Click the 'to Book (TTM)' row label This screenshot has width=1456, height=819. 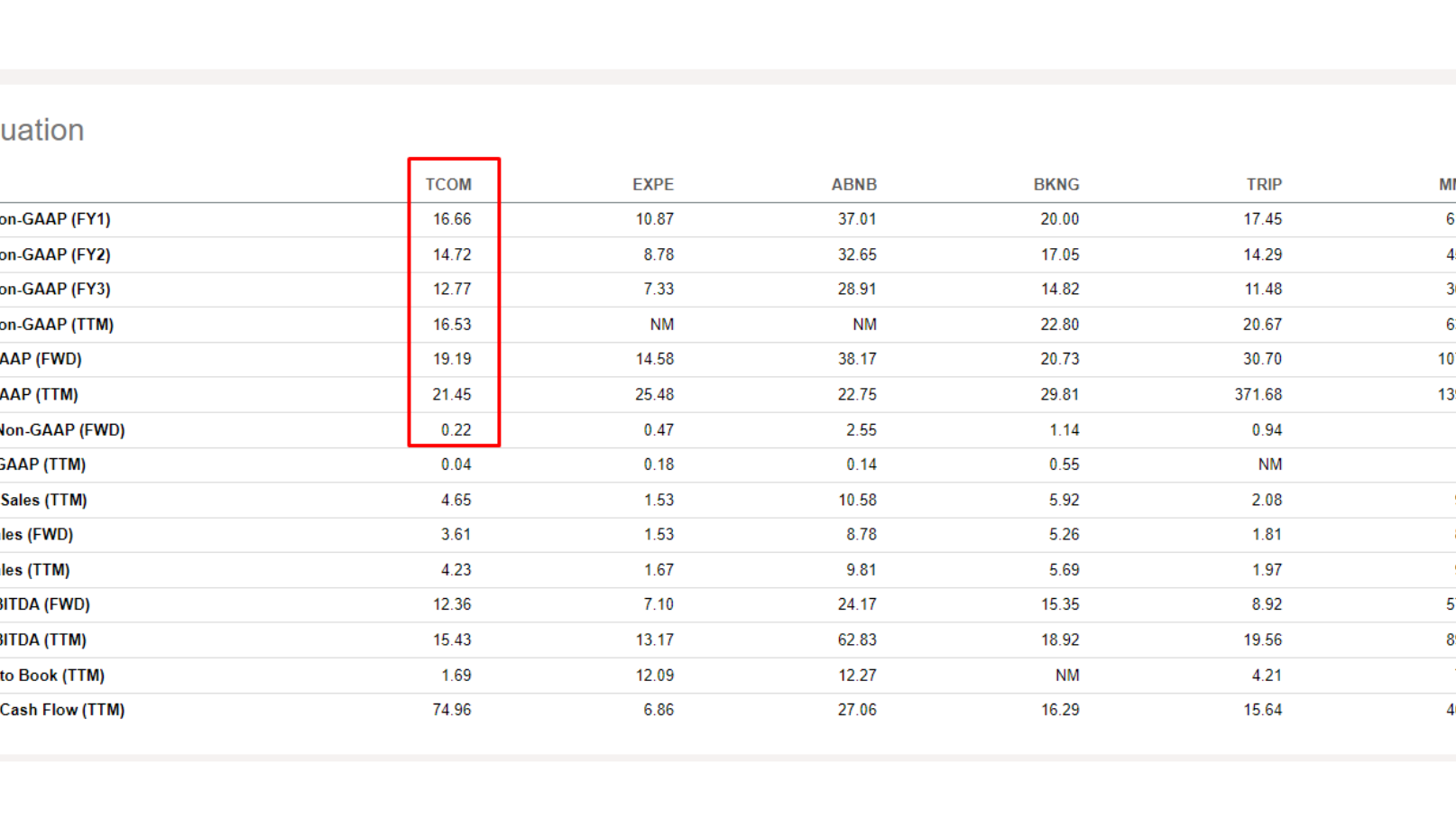tap(52, 675)
